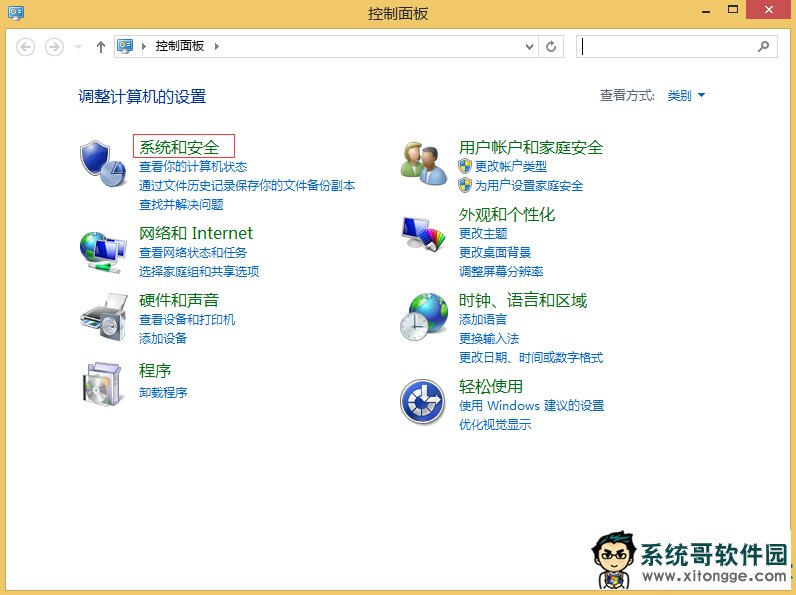This screenshot has width=796, height=595.
Task: Open the 时钟、语言和区域 clock globe icon
Action: 424,317
